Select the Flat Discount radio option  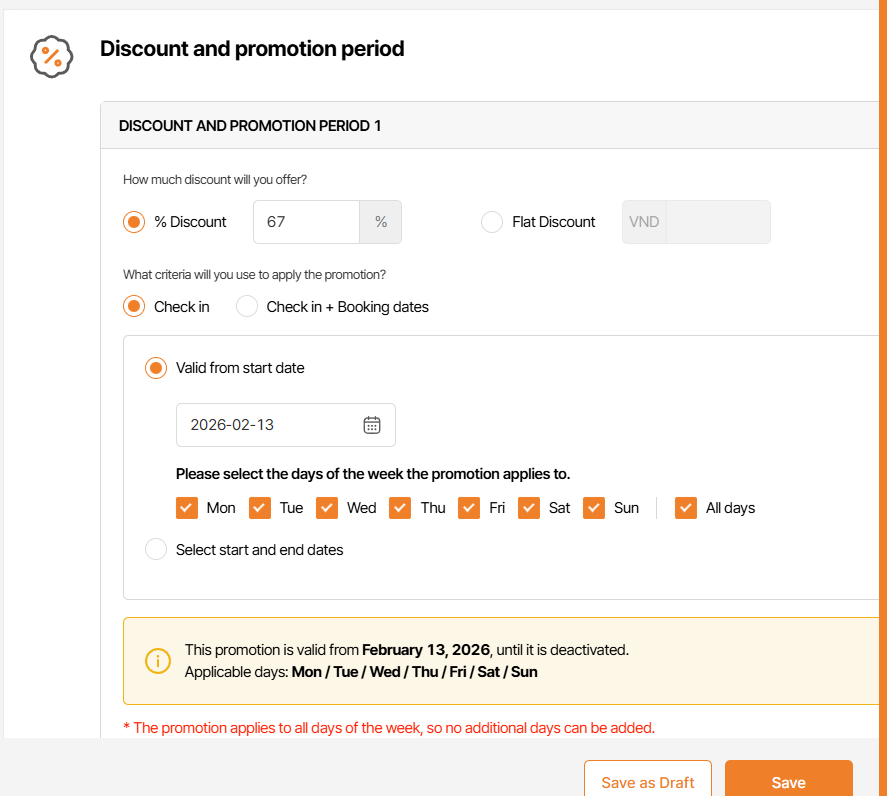pyautogui.click(x=492, y=222)
